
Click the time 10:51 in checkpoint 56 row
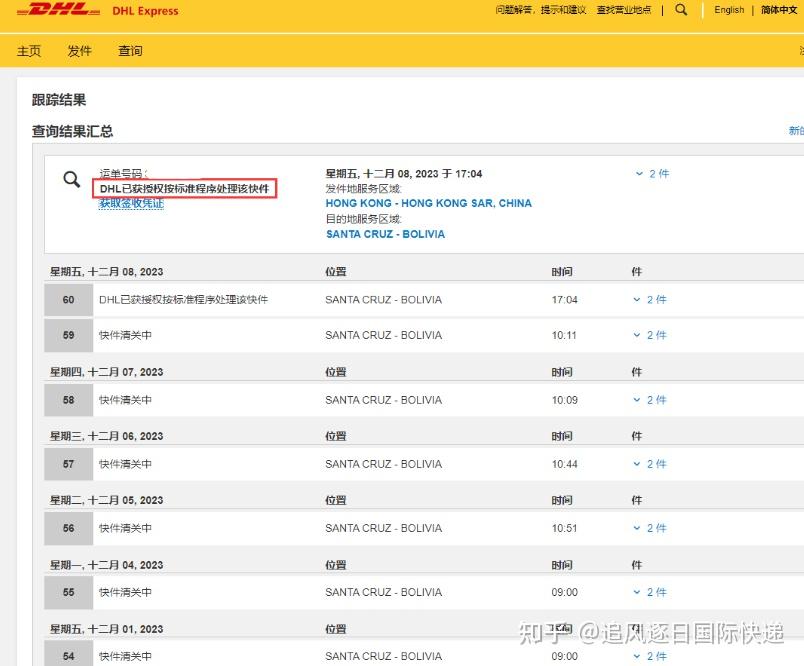pos(564,528)
